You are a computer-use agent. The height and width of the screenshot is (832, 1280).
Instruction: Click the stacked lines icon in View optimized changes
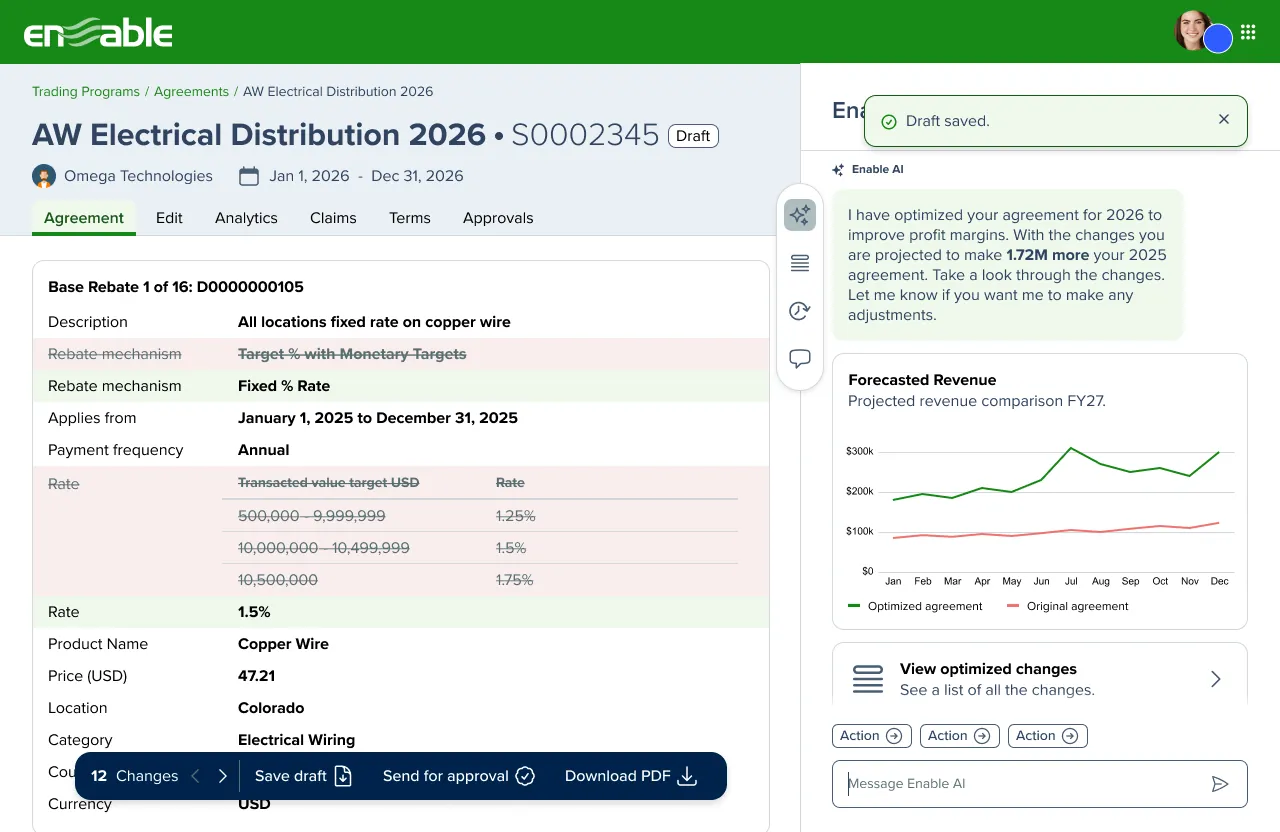[868, 679]
